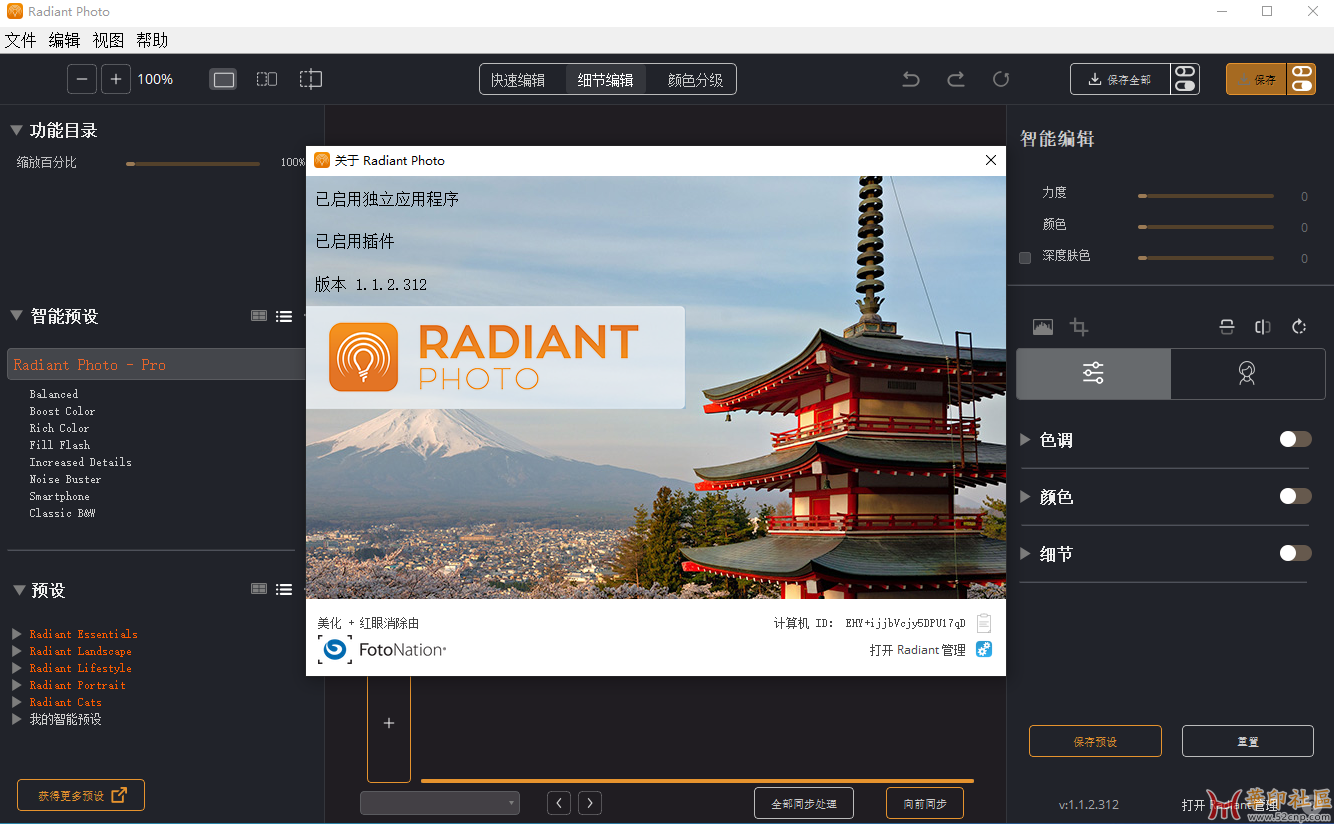
Task: Switch 智能预设 to list view
Action: click(x=284, y=316)
